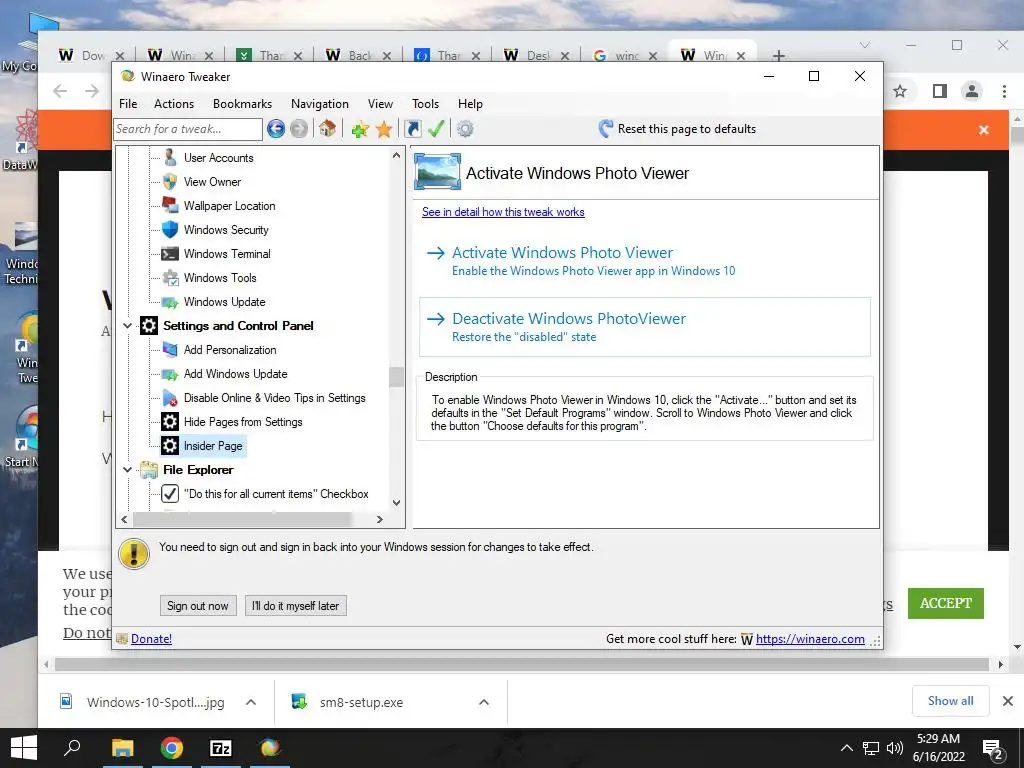Click the File Explorer folder icon in tree
Screen dimensions: 1024x768
tap(149, 470)
